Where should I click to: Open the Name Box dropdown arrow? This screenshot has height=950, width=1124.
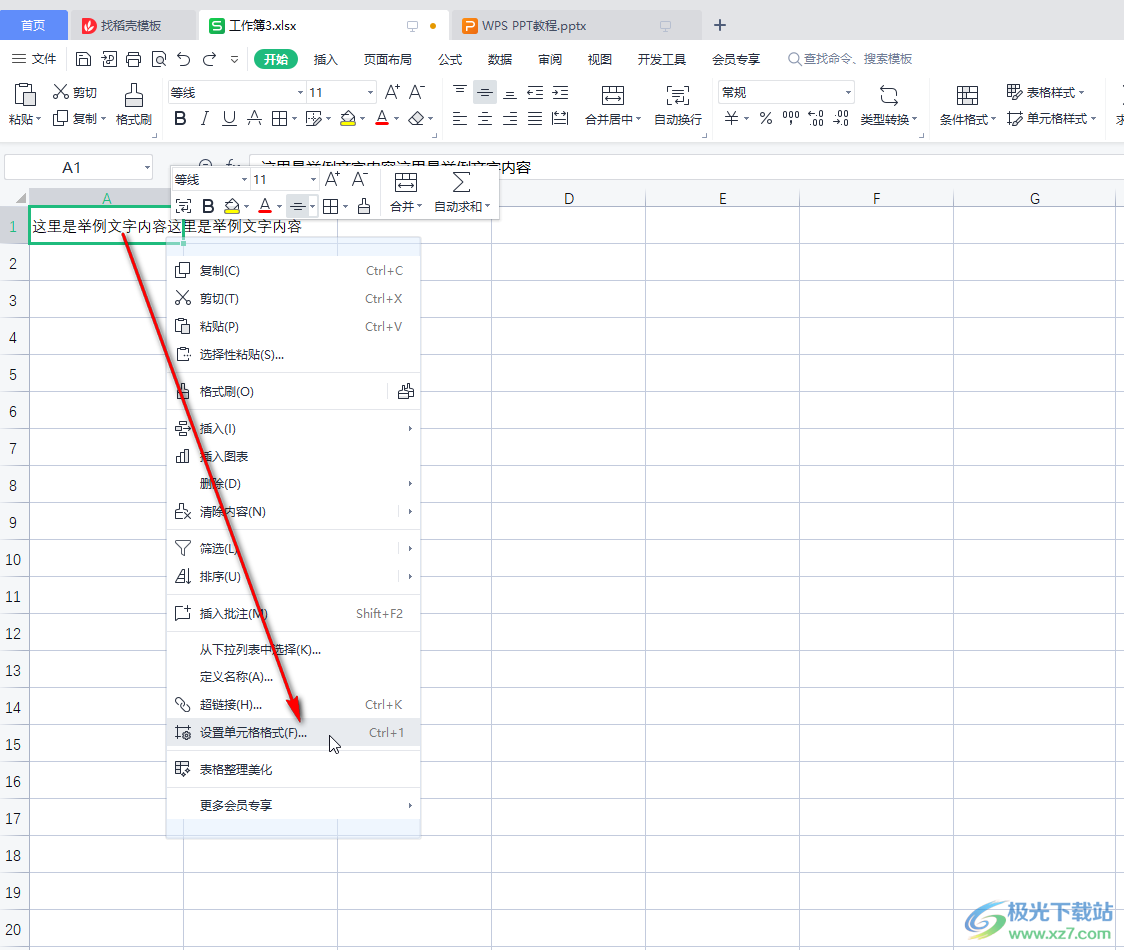coord(147,168)
